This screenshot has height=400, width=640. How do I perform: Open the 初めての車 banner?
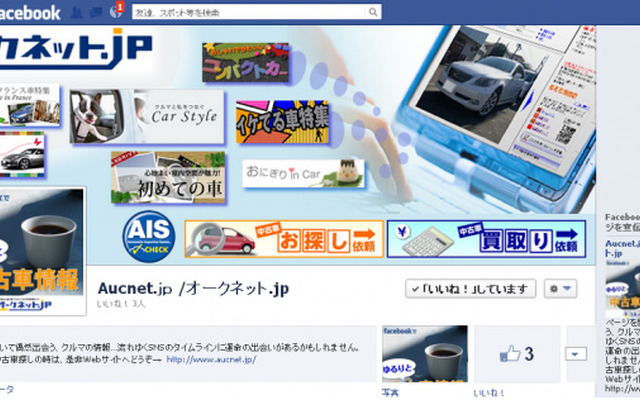click(168, 178)
